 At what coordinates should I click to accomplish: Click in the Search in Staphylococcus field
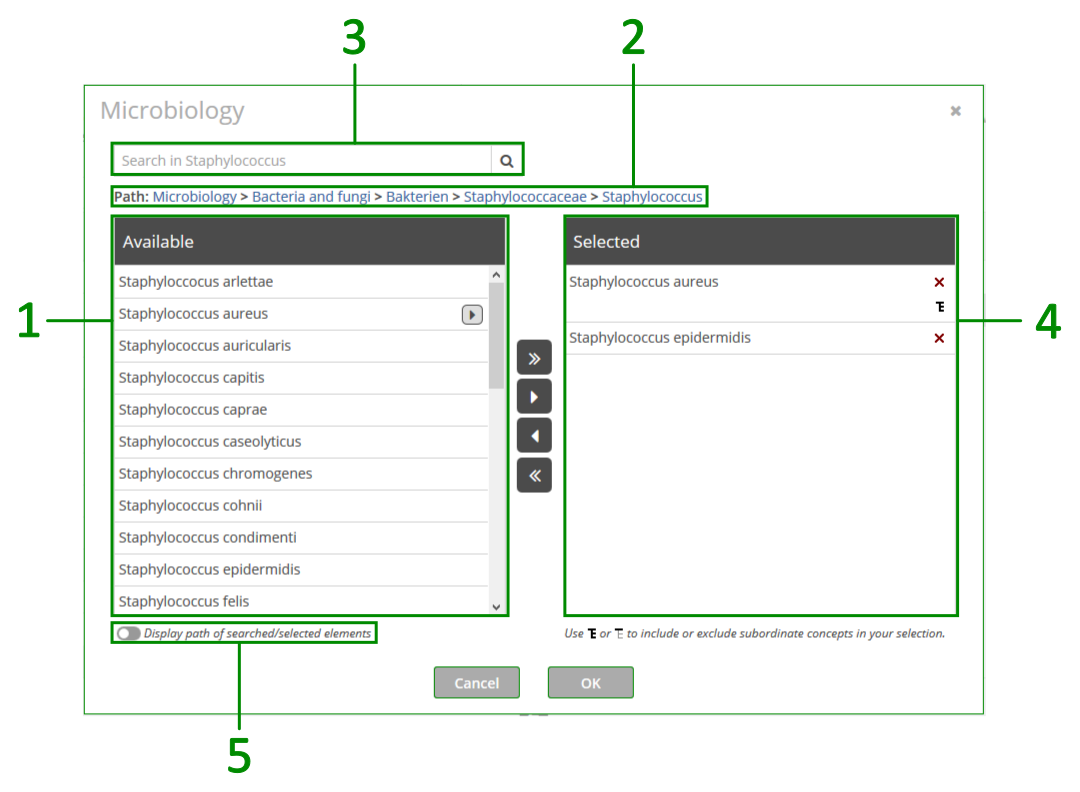(x=302, y=160)
